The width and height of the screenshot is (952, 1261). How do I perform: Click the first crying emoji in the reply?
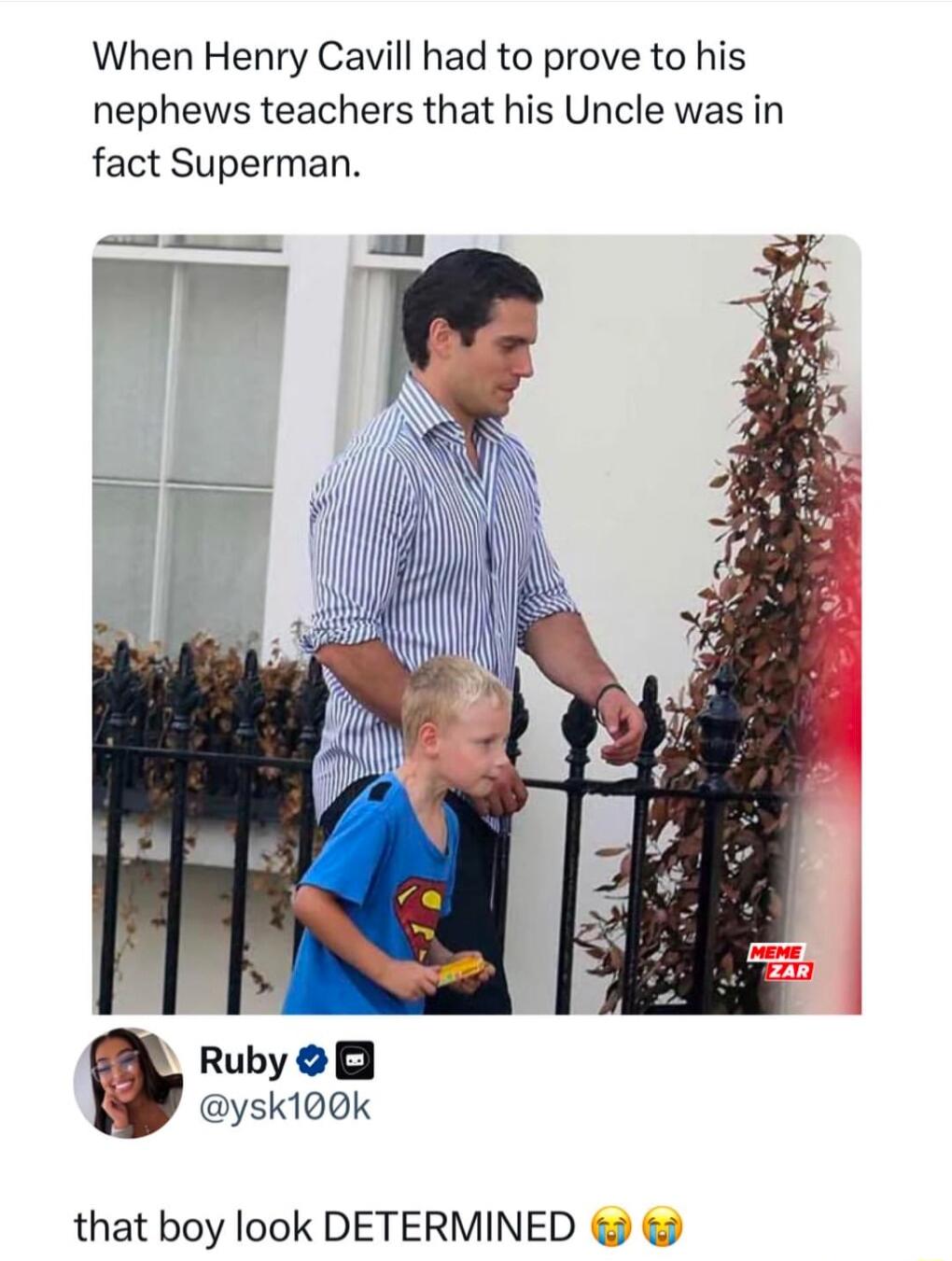pyautogui.click(x=611, y=1227)
